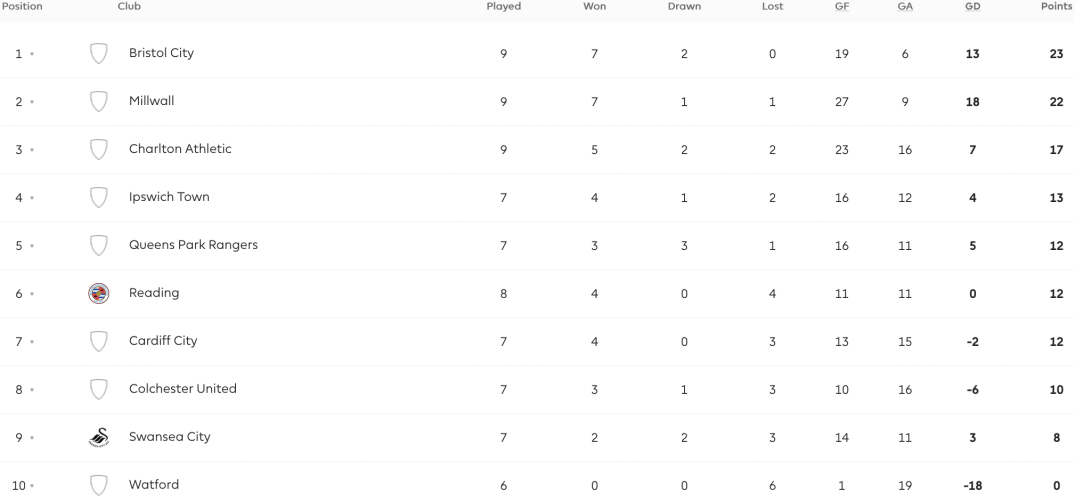The height and width of the screenshot is (500, 1075).
Task: Open the Queens Park Rangers club link
Action: tap(193, 245)
